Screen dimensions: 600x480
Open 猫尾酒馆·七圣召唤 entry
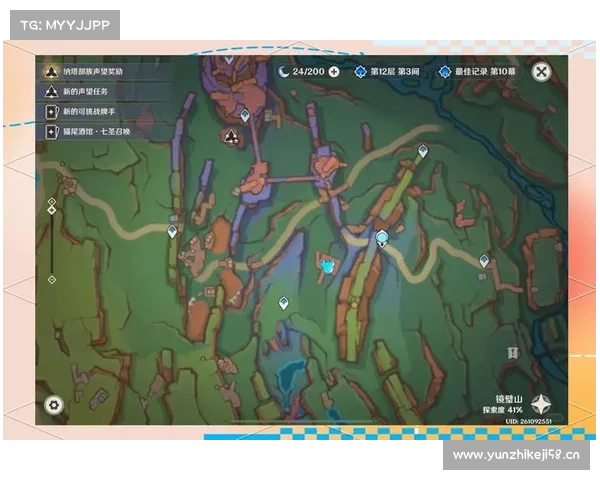click(x=105, y=132)
